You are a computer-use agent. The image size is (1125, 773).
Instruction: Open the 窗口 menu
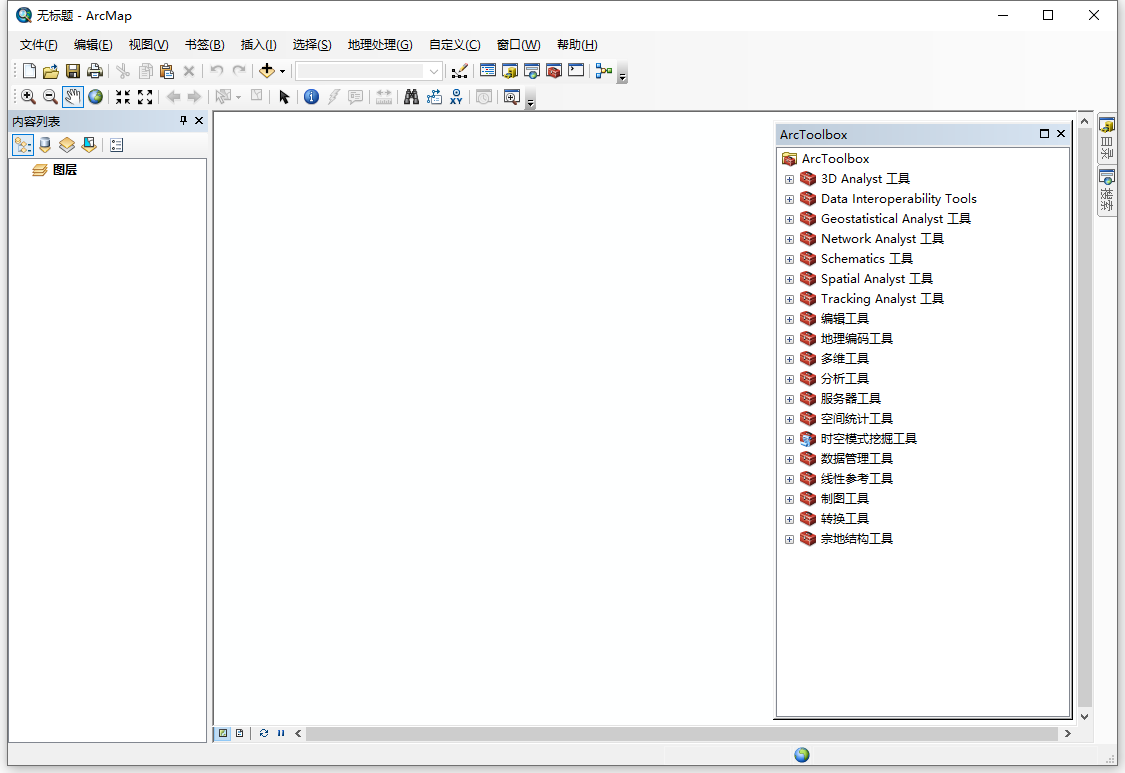point(519,44)
